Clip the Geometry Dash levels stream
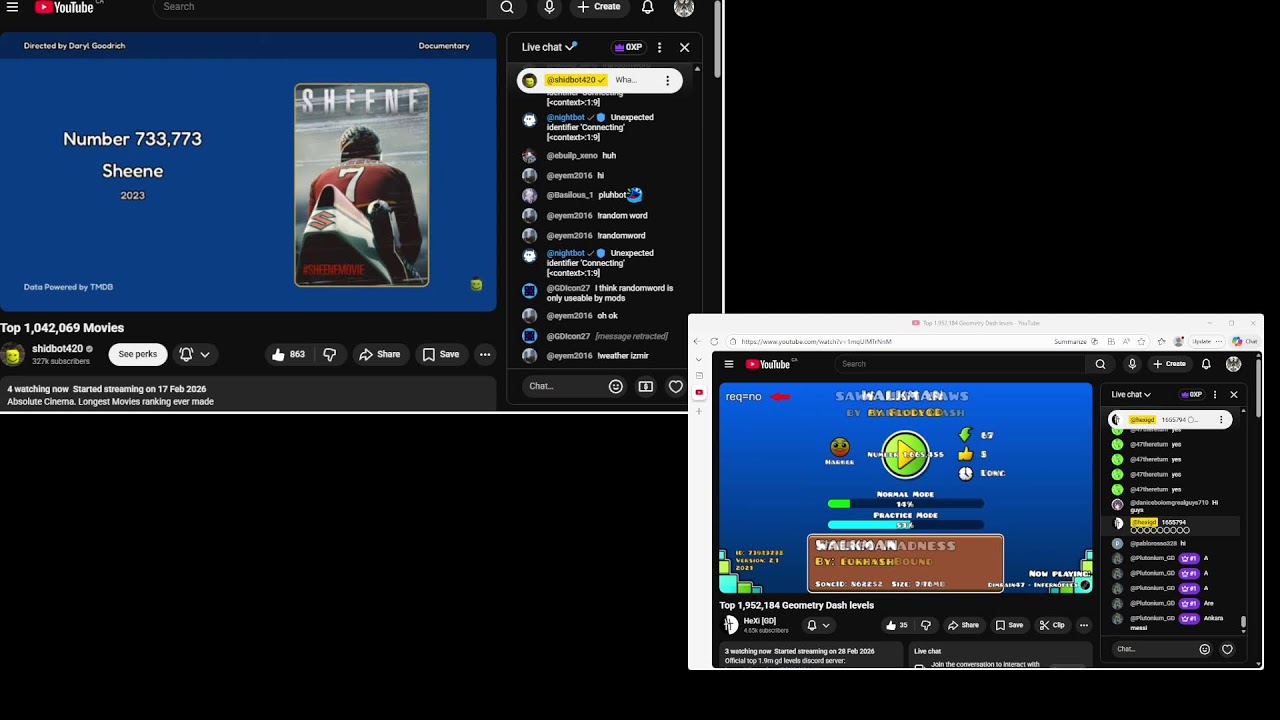This screenshot has height=720, width=1280. click(x=1051, y=625)
